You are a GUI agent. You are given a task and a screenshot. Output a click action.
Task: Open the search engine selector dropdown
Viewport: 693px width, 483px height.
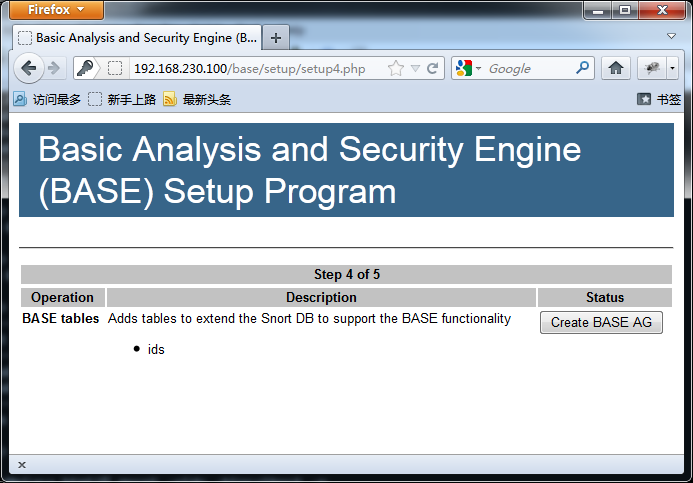[x=468, y=68]
